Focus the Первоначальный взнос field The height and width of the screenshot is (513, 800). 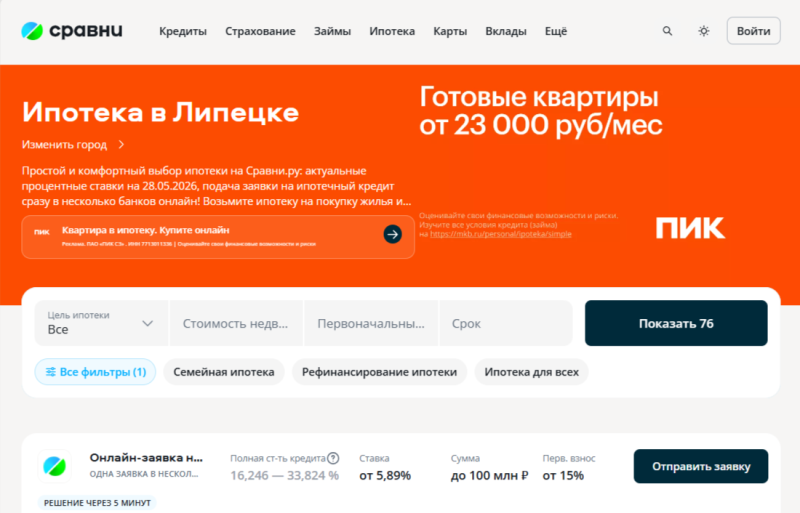coord(371,323)
